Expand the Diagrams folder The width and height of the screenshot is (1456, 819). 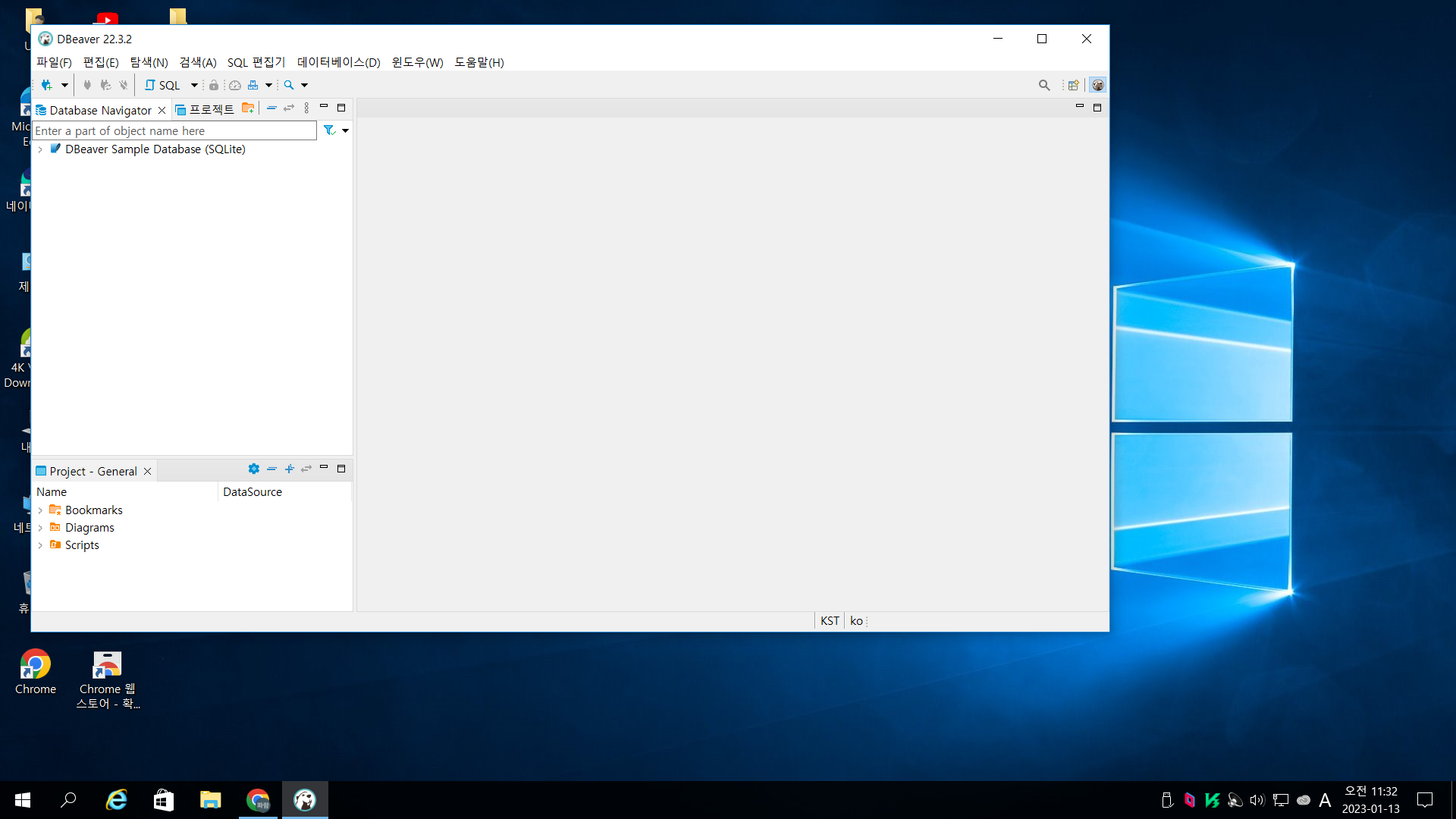(40, 528)
